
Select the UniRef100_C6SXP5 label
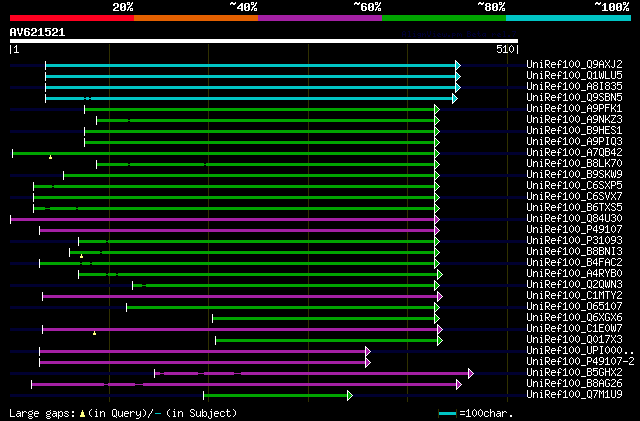click(x=574, y=185)
